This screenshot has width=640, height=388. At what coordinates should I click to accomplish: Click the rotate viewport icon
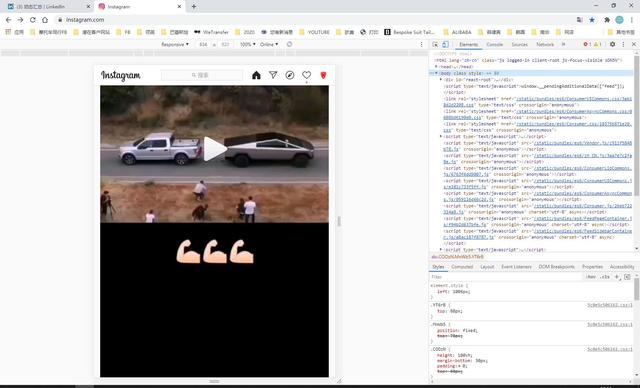(289, 44)
